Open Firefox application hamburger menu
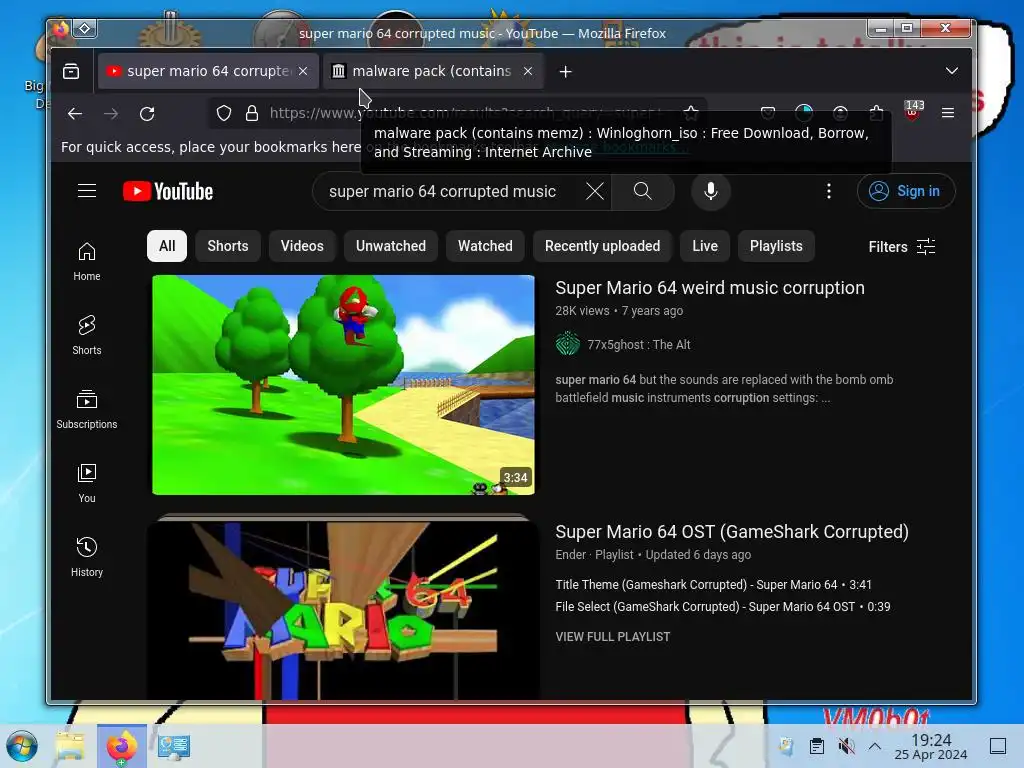Screen dimensions: 1024x768 948,113
